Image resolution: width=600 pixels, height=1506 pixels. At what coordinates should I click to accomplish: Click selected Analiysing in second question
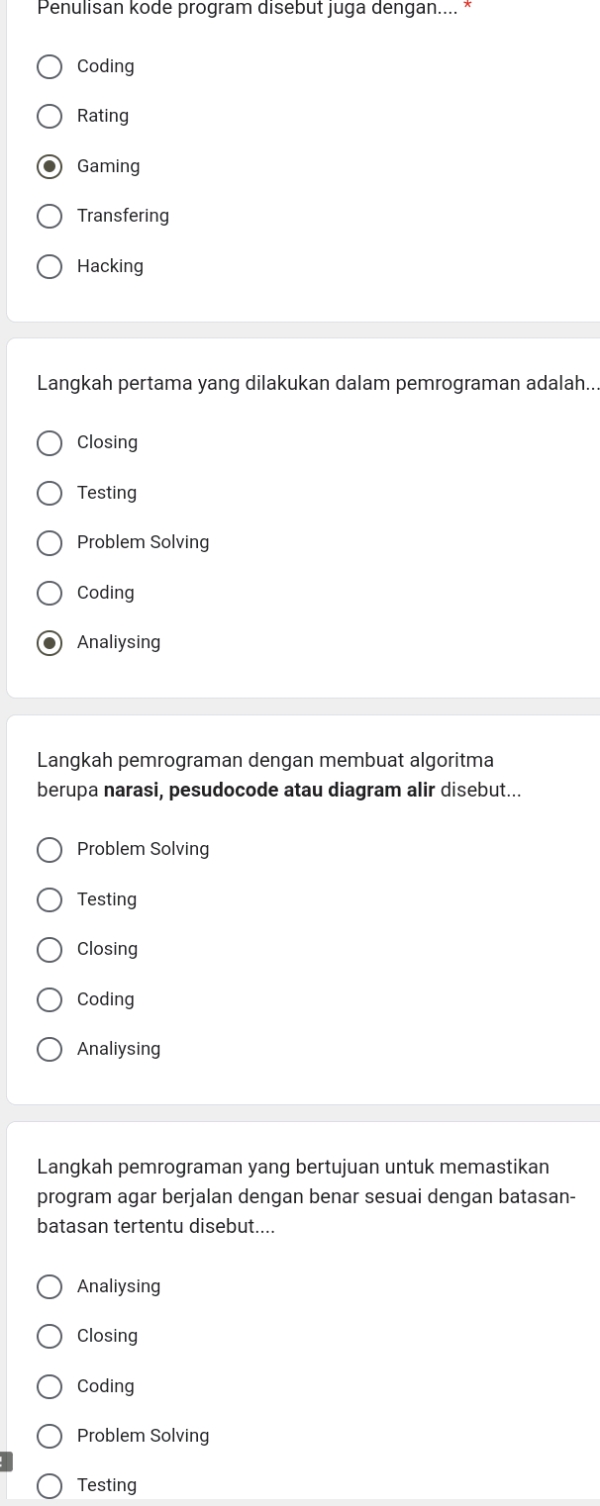pos(49,642)
